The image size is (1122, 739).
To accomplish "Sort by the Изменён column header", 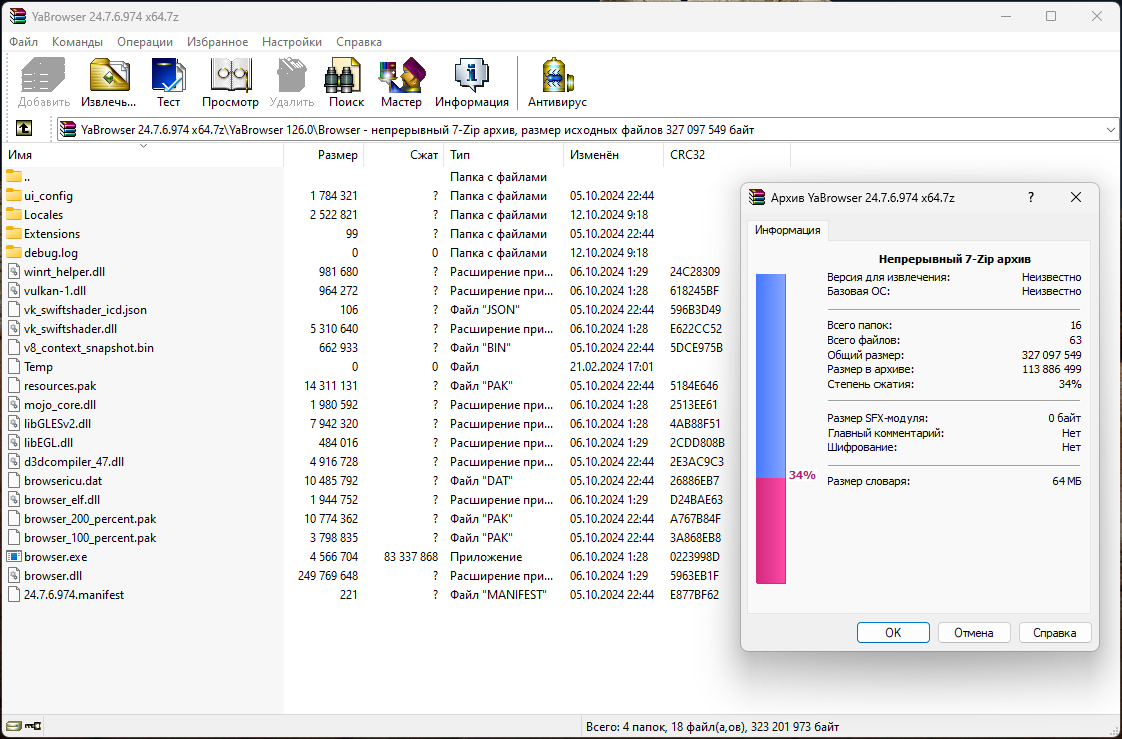I will [614, 155].
